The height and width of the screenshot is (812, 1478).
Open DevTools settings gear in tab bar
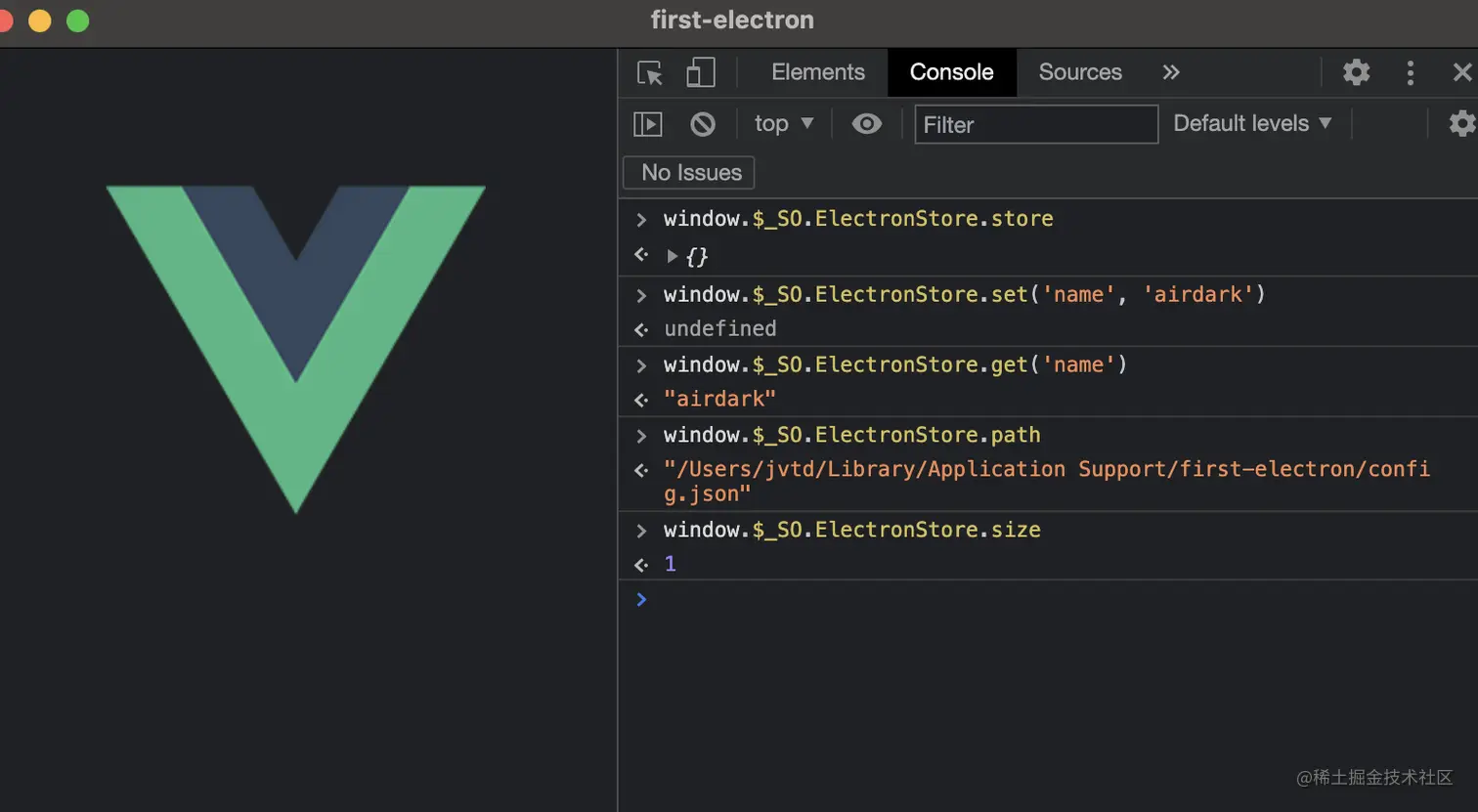tap(1356, 72)
